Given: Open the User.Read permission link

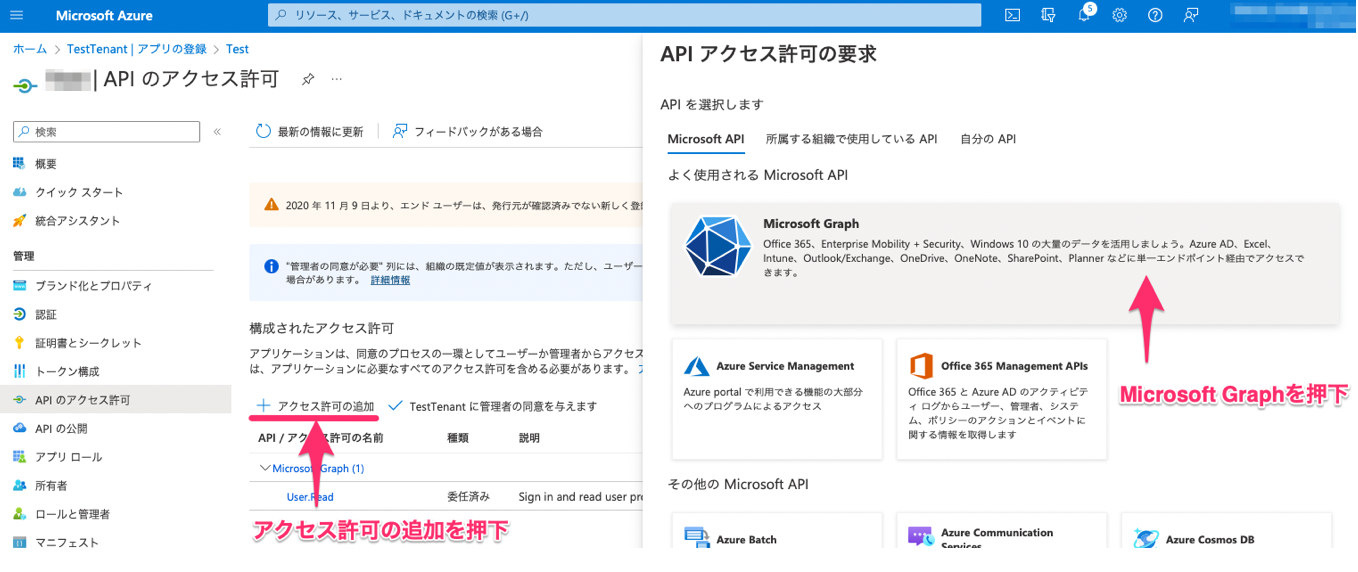Looking at the screenshot, I should tap(310, 496).
